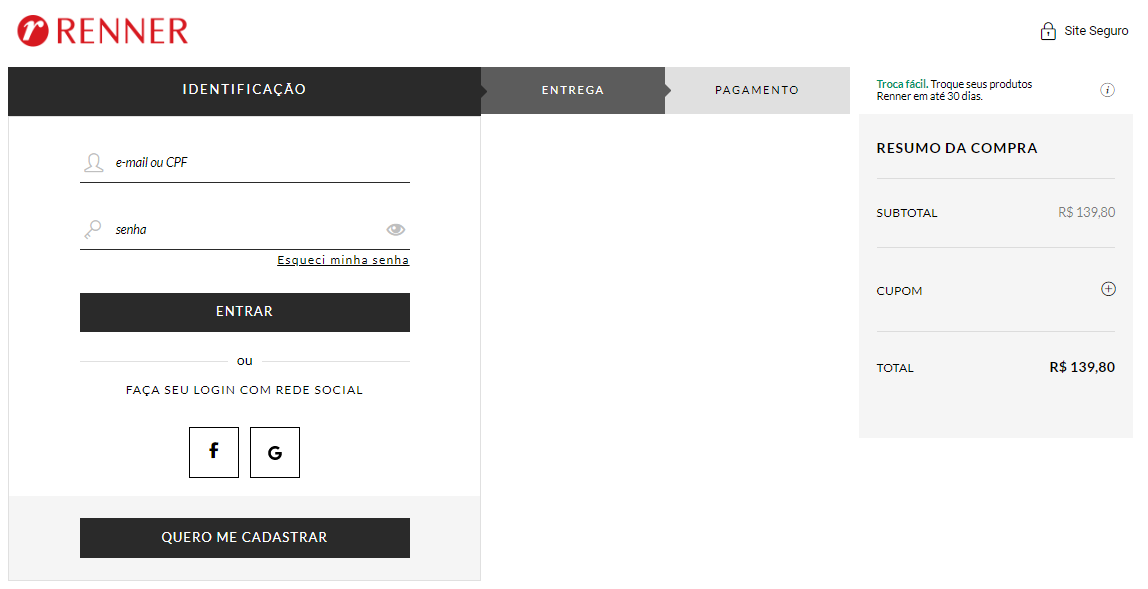Screen dimensions: 1148x589
Task: Click the Troca fácil green text
Action: click(902, 84)
